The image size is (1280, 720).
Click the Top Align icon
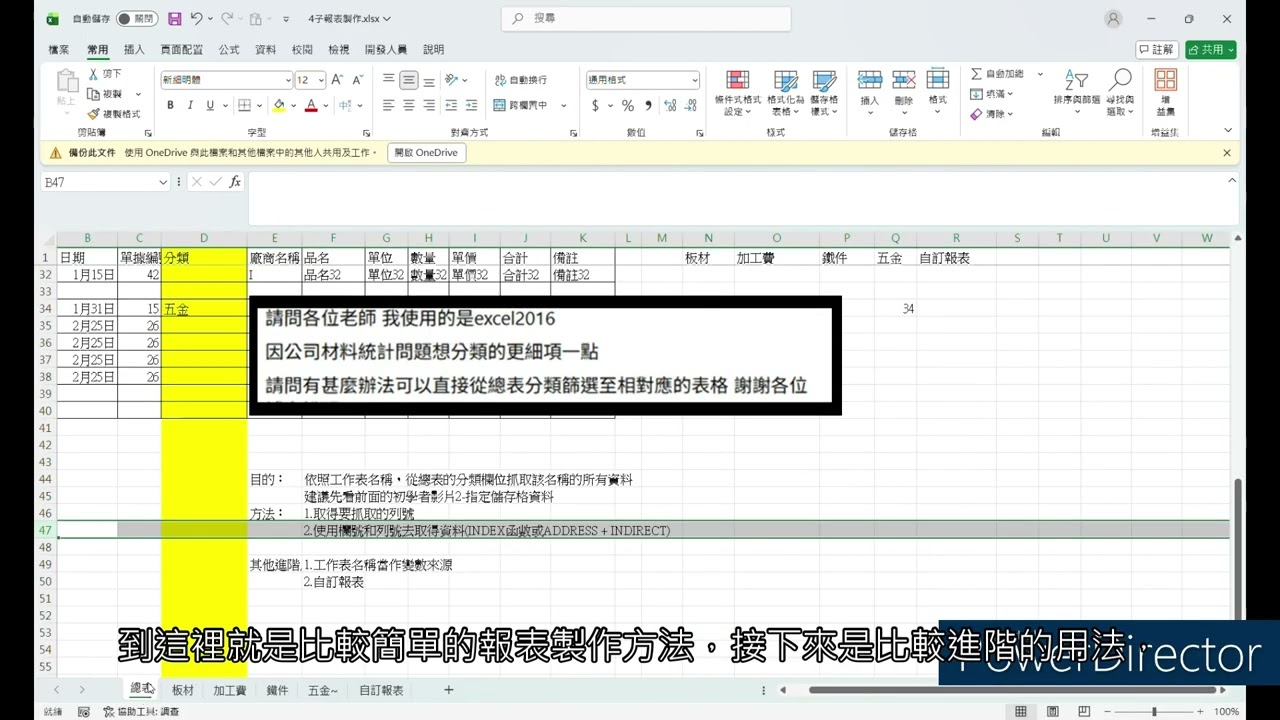point(389,80)
